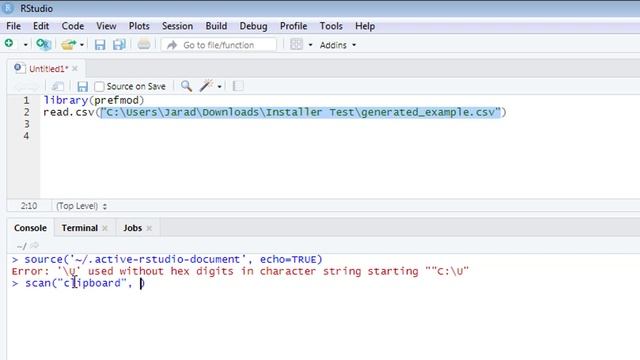The image size is (640, 360).
Task: Close the Terminal tab
Action: tap(105, 228)
